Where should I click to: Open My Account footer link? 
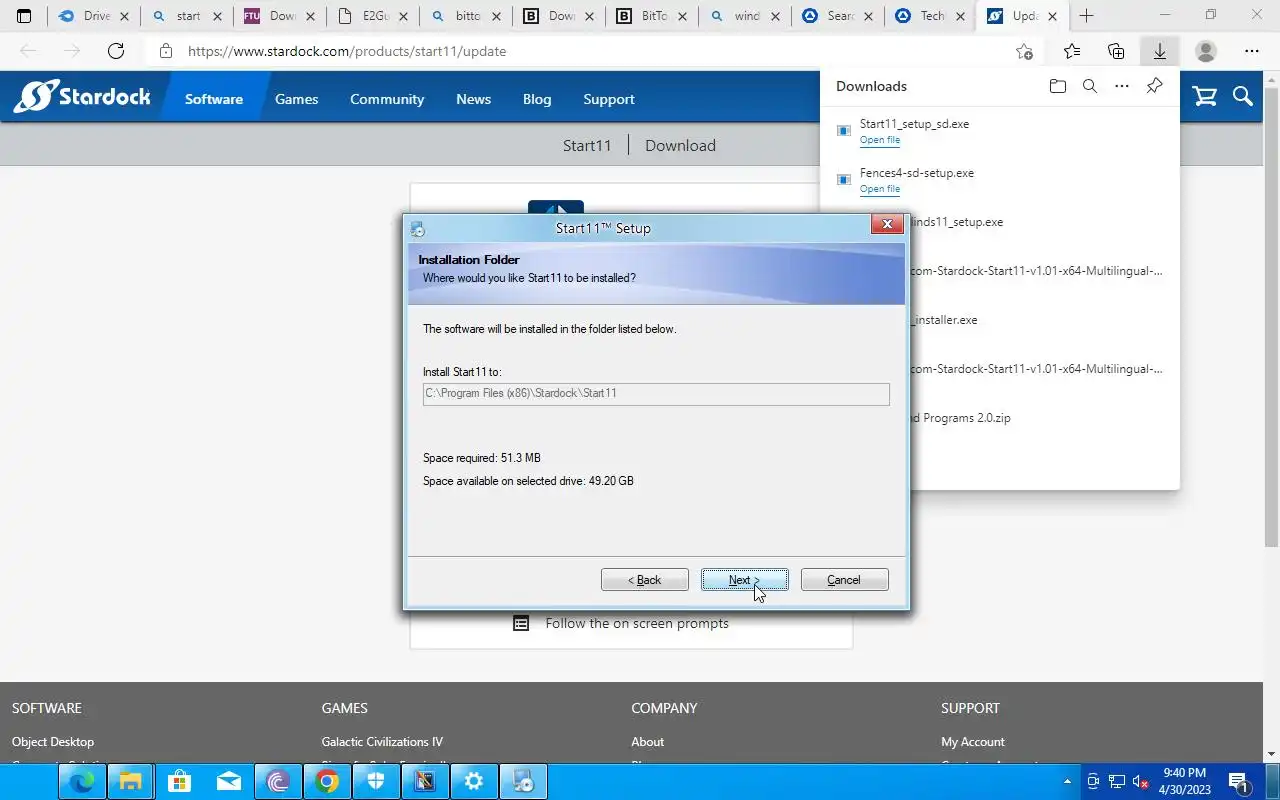[973, 742]
